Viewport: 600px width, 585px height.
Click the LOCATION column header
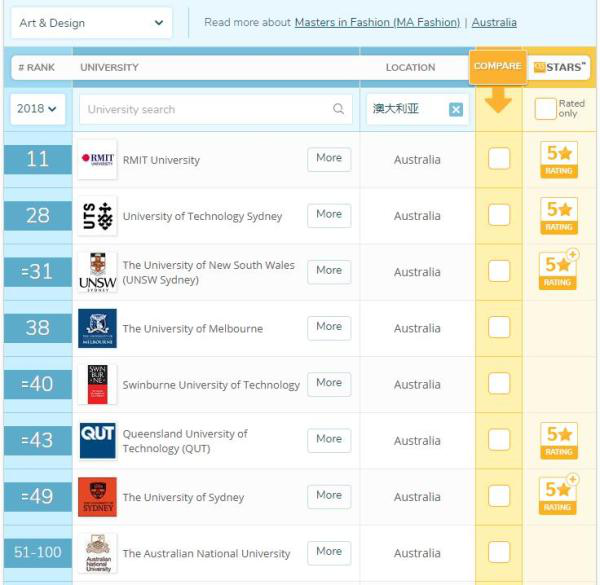coord(410,67)
